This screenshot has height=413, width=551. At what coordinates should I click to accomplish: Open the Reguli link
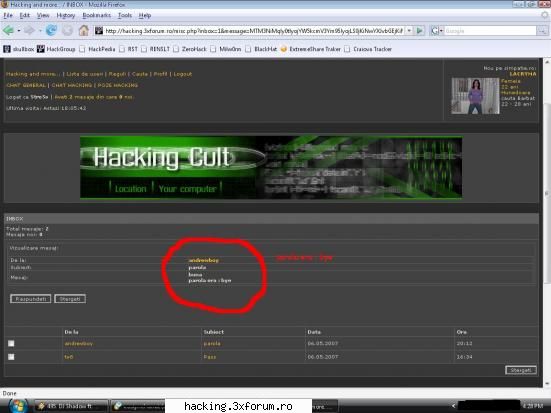(117, 74)
